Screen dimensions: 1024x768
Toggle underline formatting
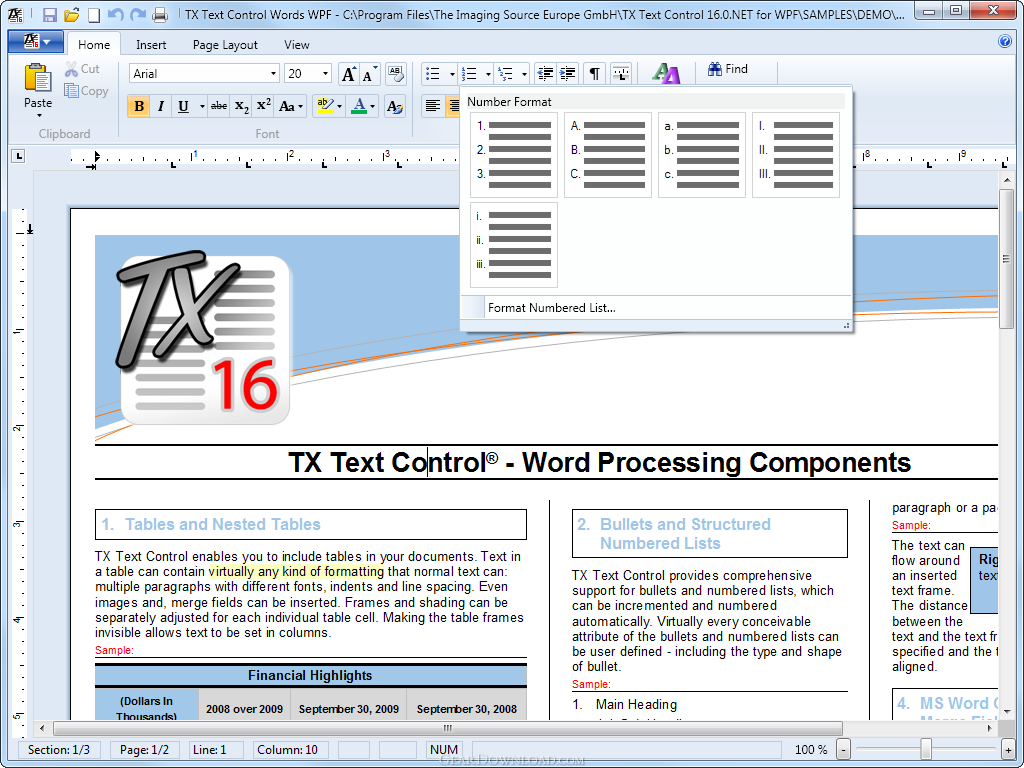click(184, 106)
